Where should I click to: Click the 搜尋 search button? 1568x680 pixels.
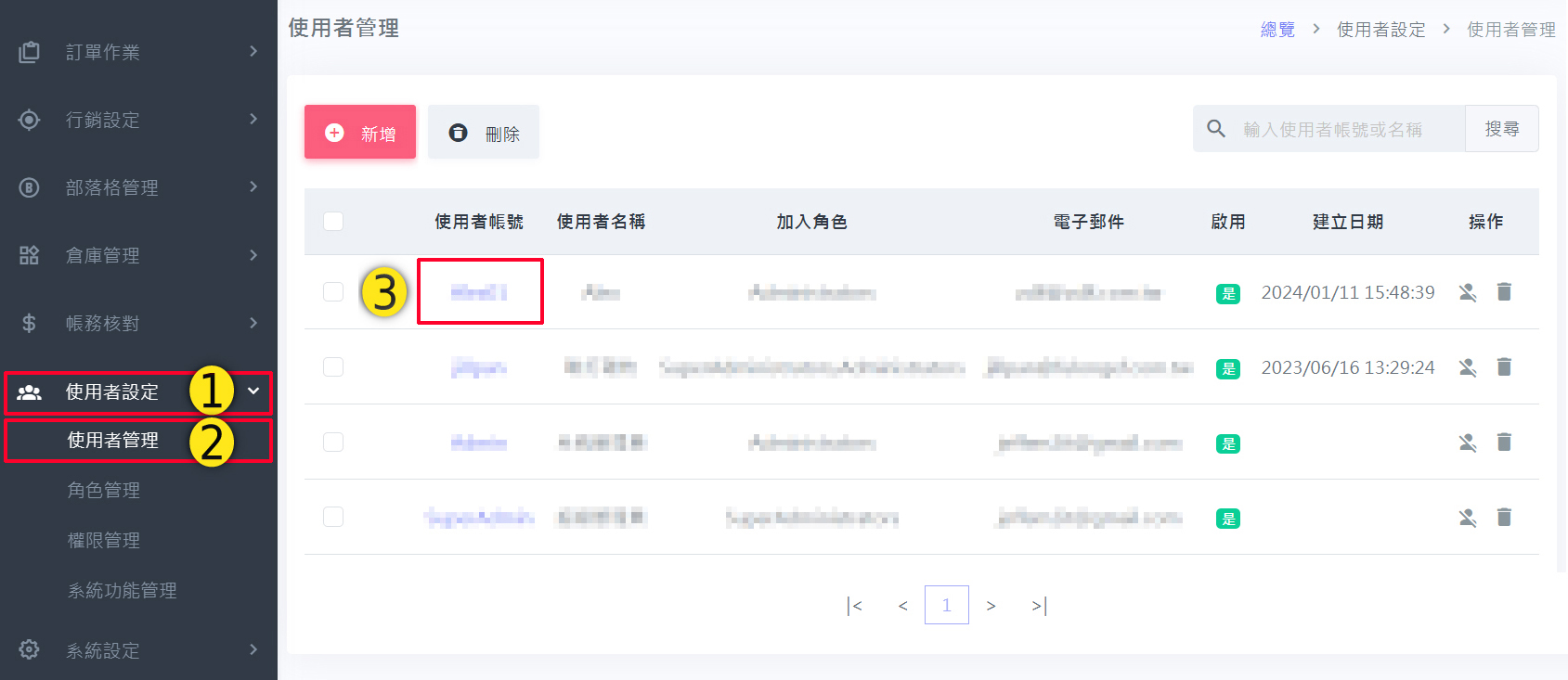pos(1501,129)
